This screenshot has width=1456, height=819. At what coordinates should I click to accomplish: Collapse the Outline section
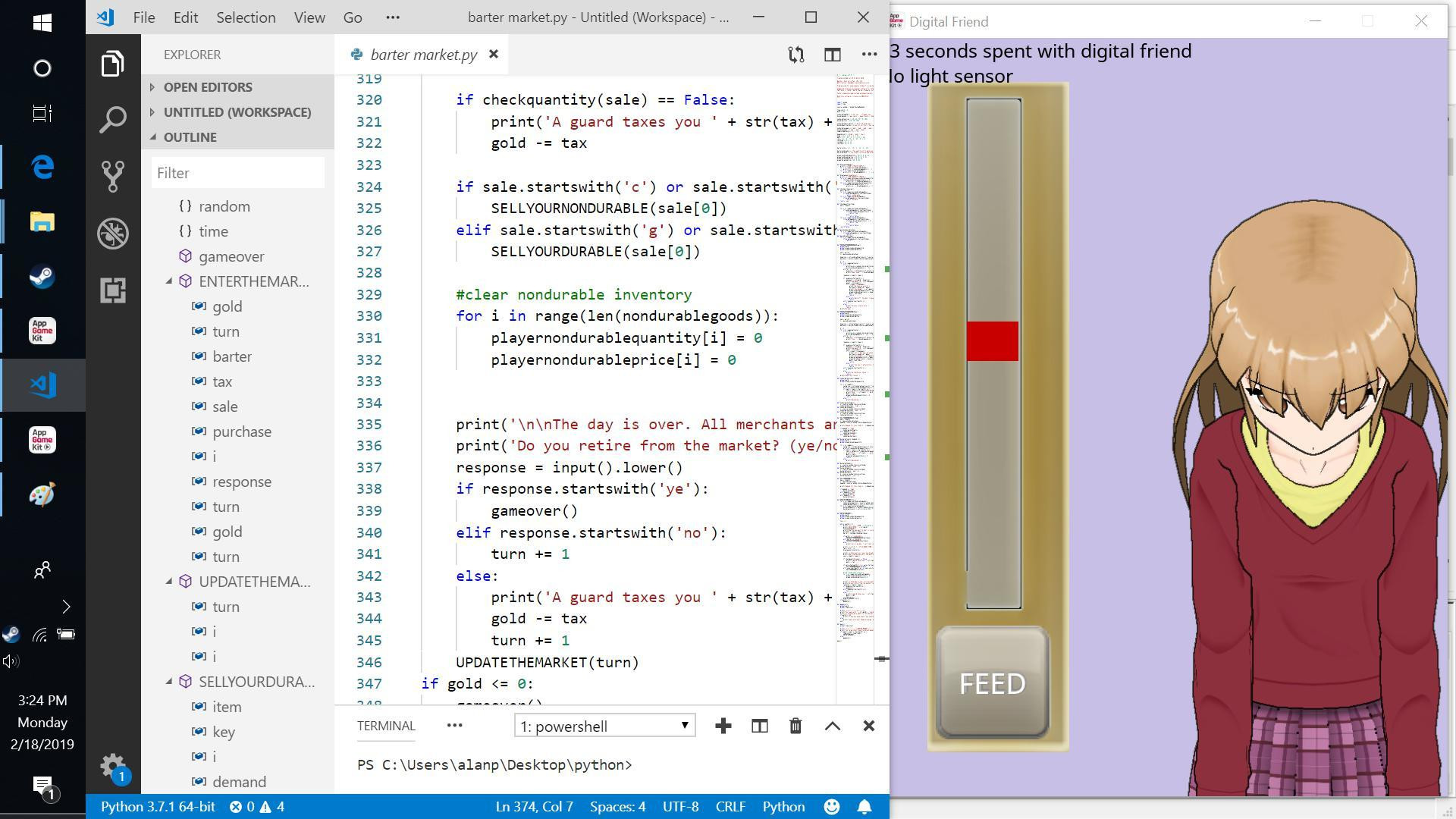coord(237,137)
